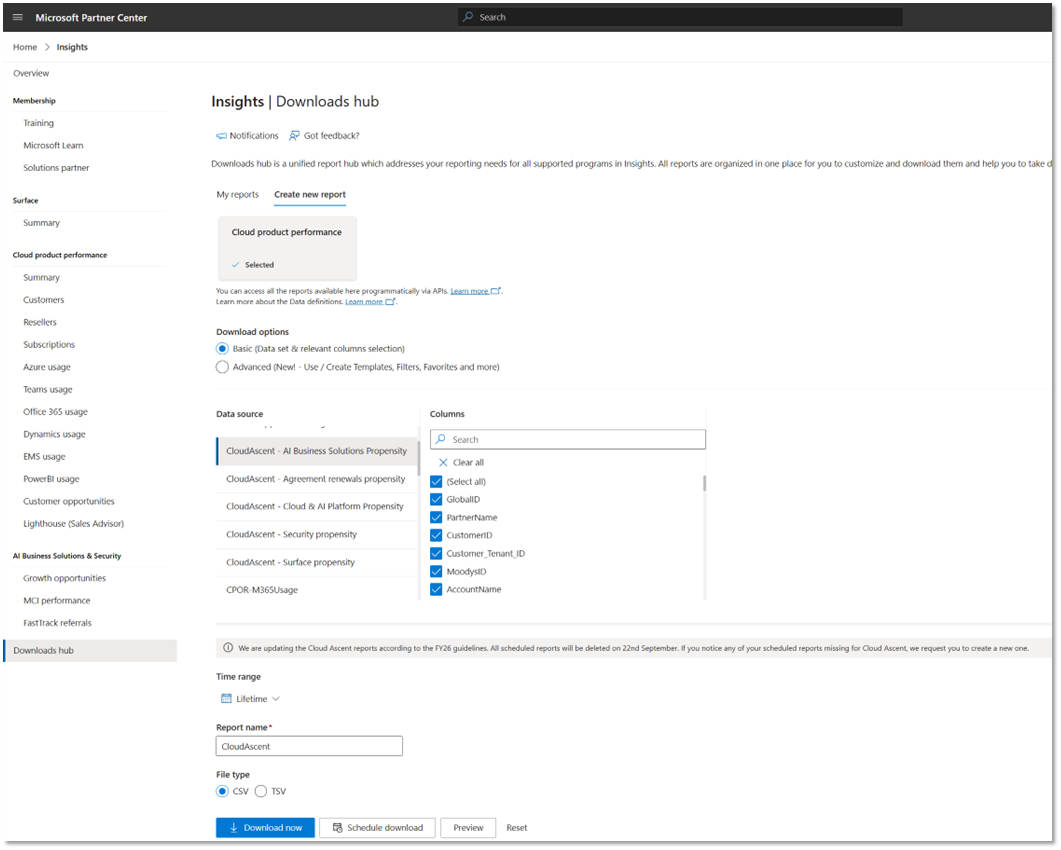Viewport: 1061px width, 850px height.
Task: Open Overview in the sidebar
Action: (31, 74)
